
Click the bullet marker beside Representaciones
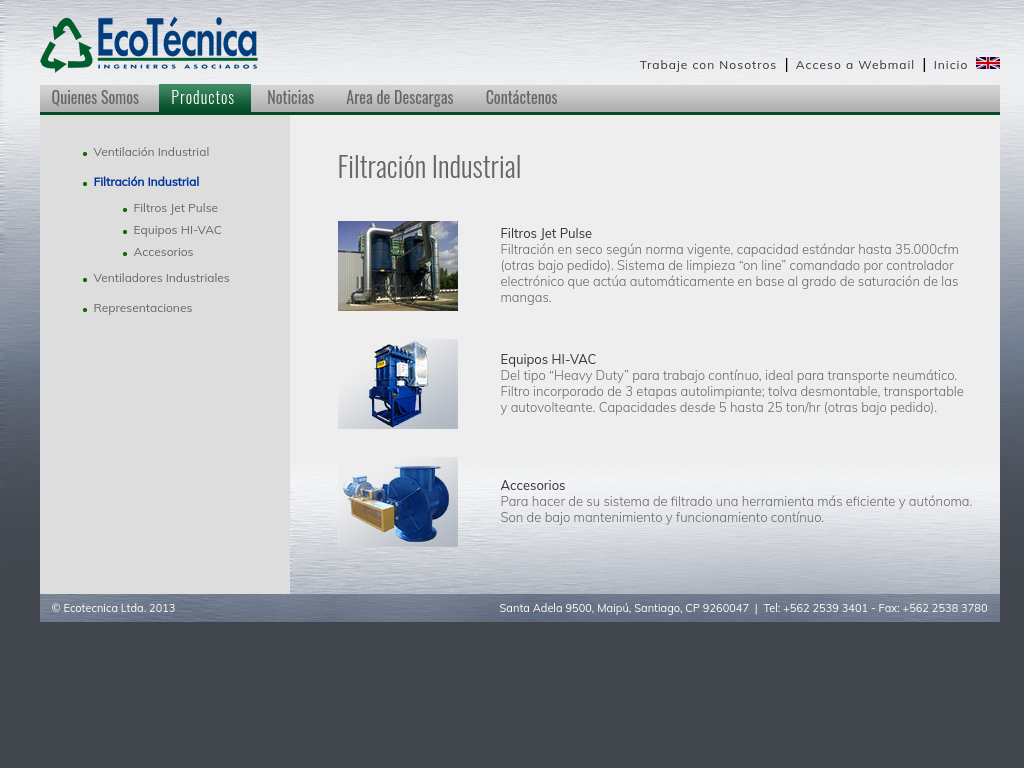tap(84, 309)
